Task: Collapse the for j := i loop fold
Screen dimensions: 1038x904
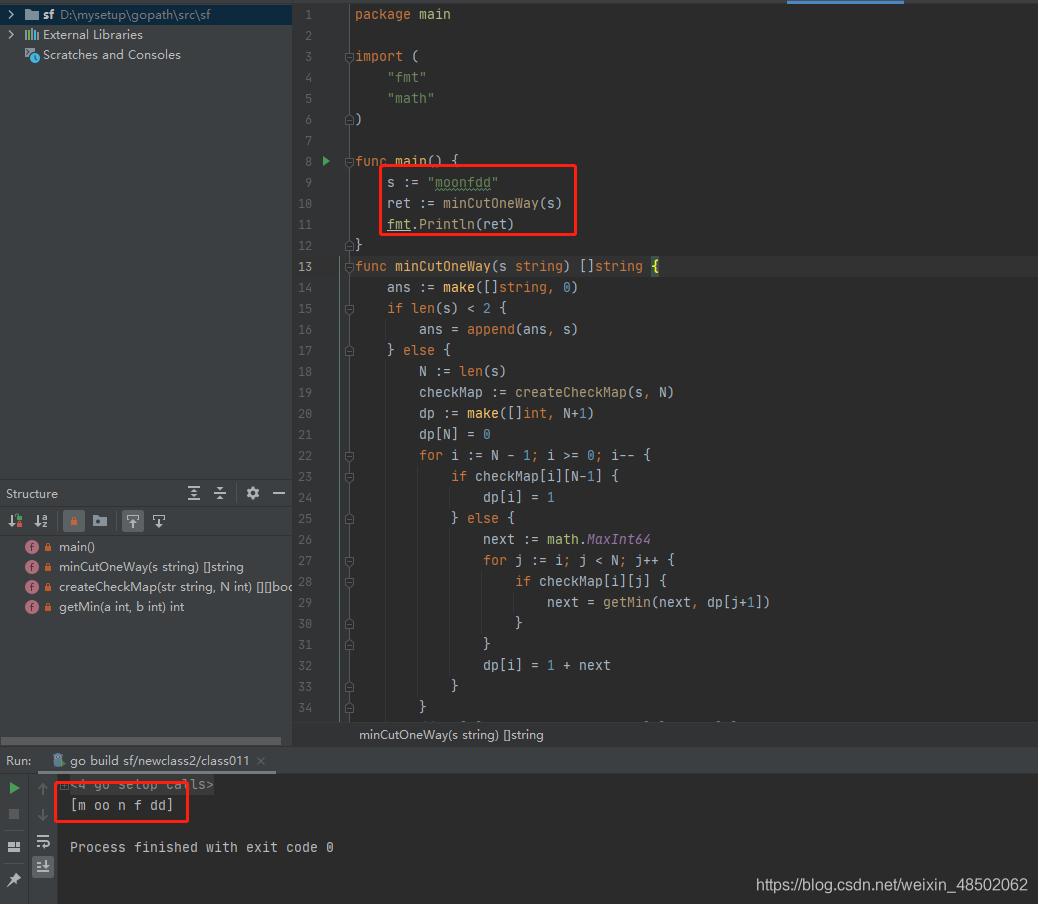Action: pos(349,561)
